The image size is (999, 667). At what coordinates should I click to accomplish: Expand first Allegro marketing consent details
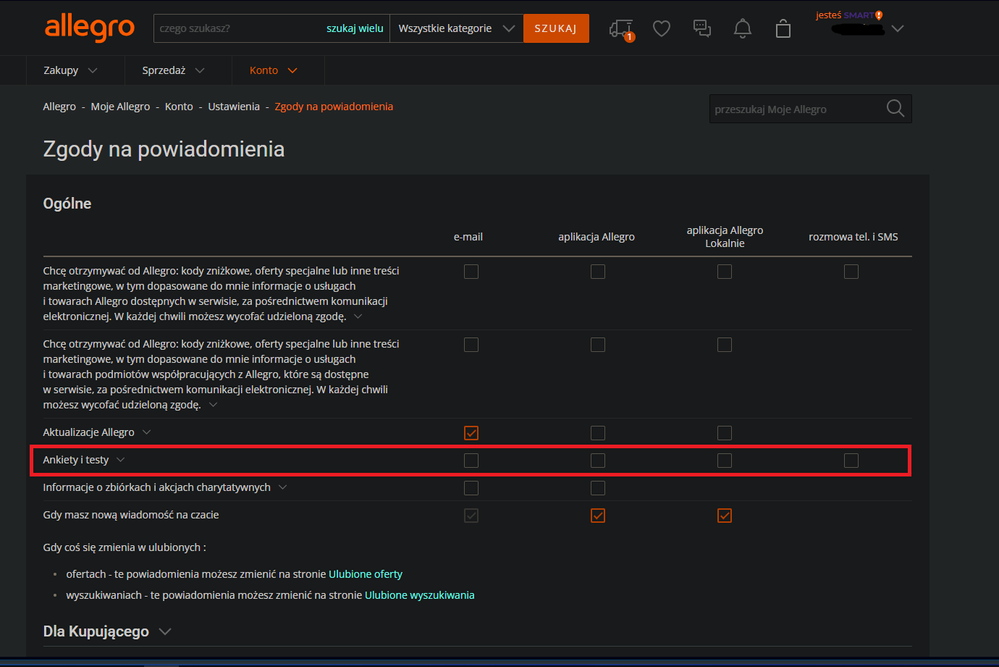pyautogui.click(x=358, y=317)
